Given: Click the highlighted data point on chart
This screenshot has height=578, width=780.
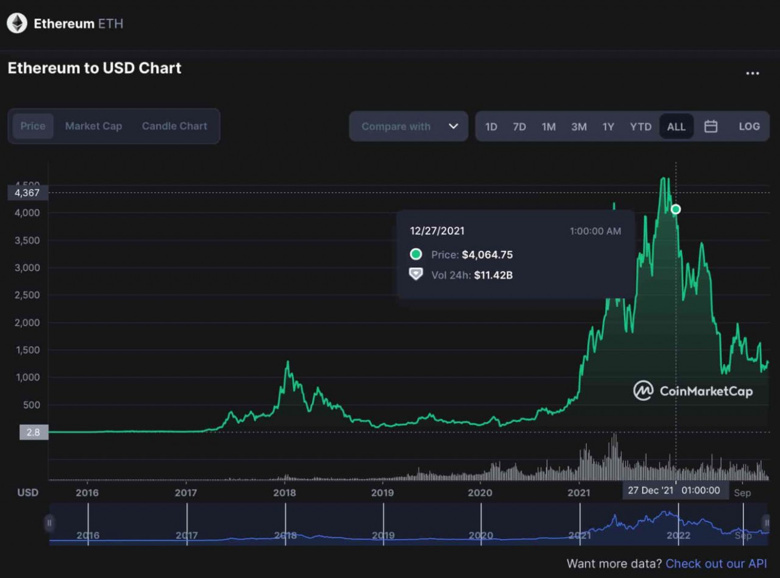Looking at the screenshot, I should point(676,209).
